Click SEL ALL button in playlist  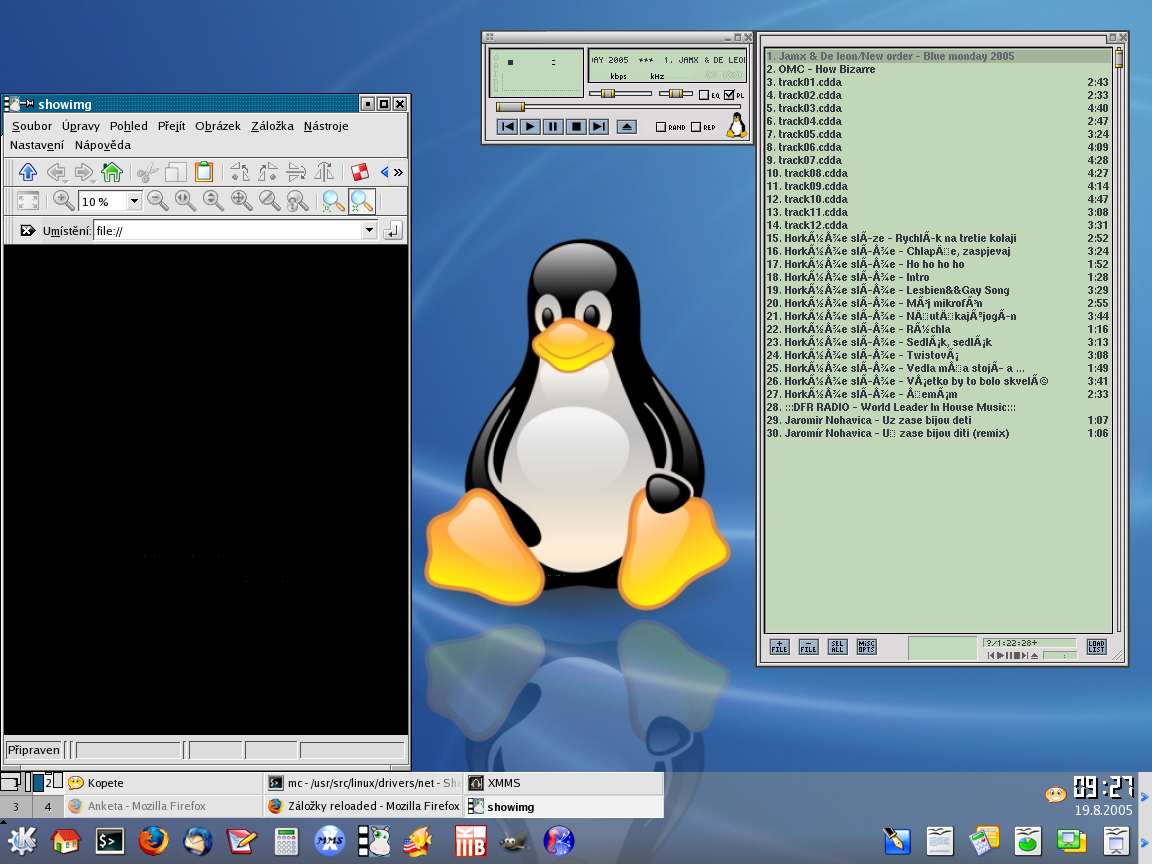[x=838, y=647]
